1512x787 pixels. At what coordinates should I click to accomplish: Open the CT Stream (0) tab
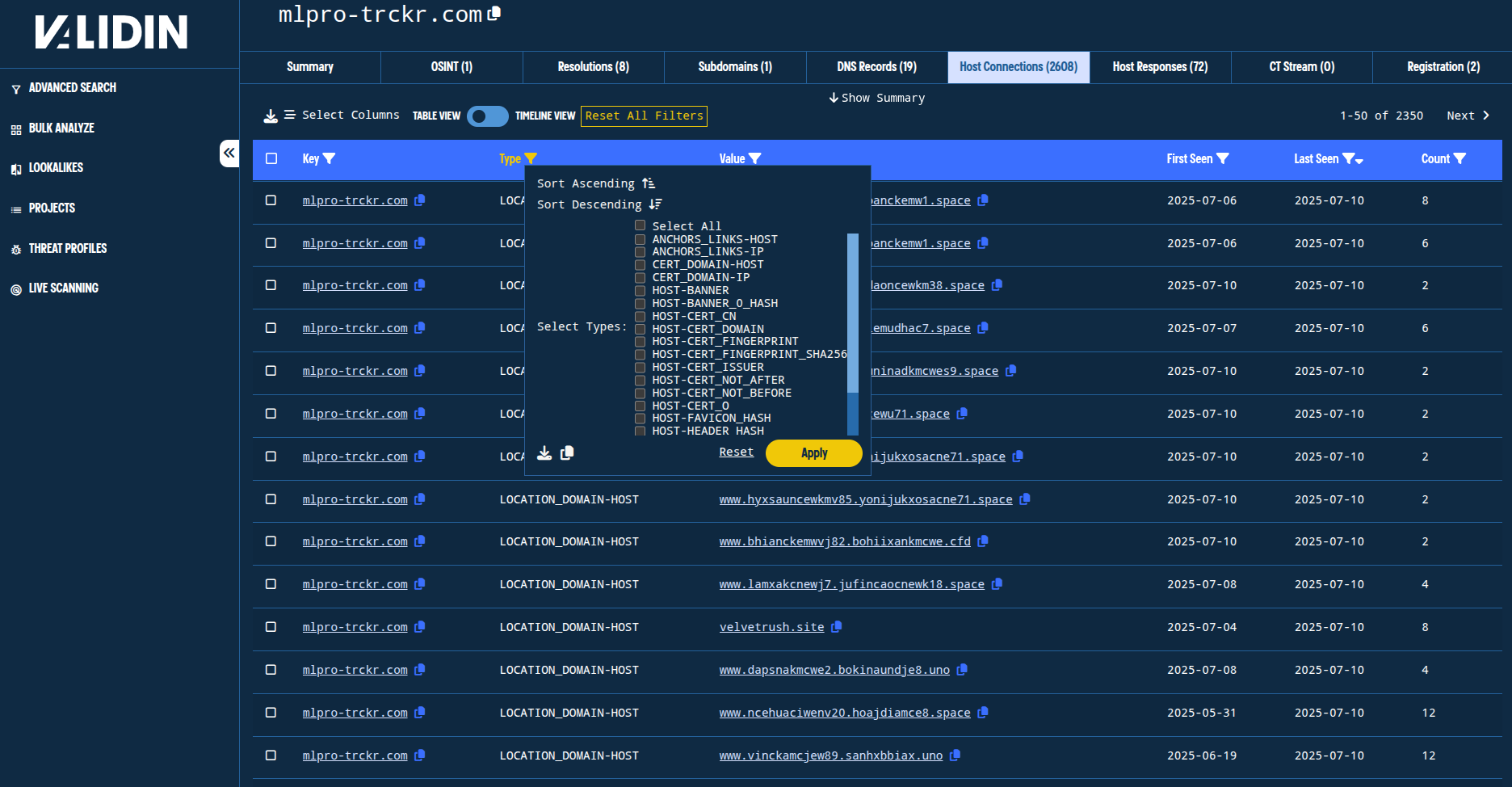click(x=1302, y=67)
